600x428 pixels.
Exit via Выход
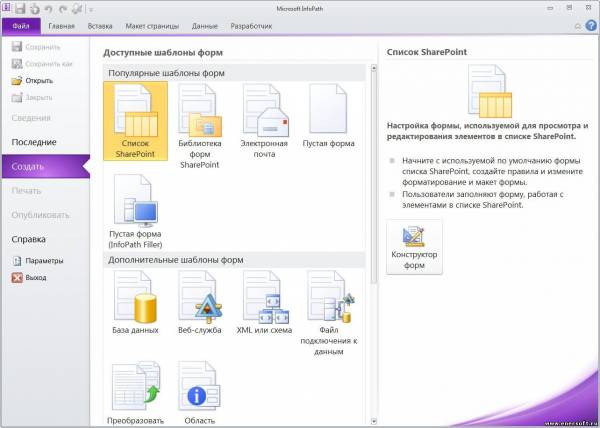(x=29, y=278)
